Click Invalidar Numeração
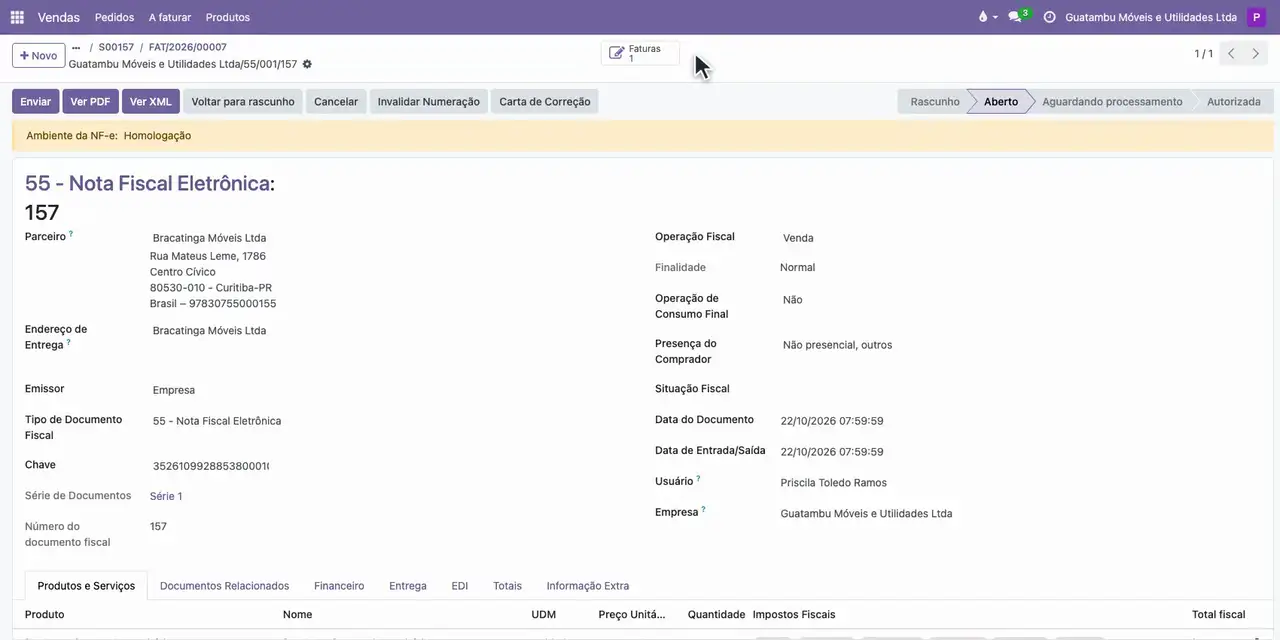 point(429,101)
